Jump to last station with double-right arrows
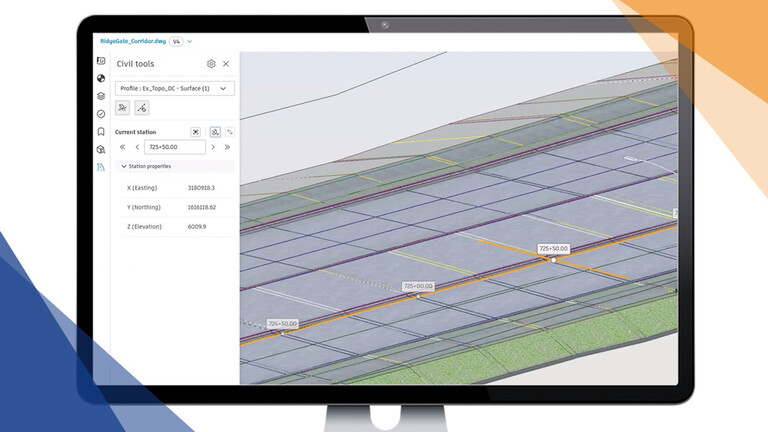This screenshot has height=432, width=768. (227, 147)
